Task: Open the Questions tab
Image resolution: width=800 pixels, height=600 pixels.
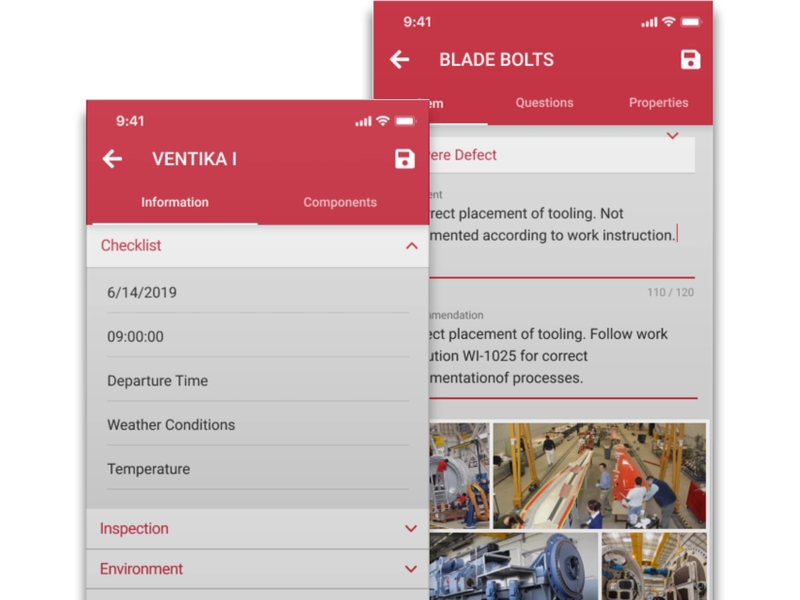Action: coord(544,103)
